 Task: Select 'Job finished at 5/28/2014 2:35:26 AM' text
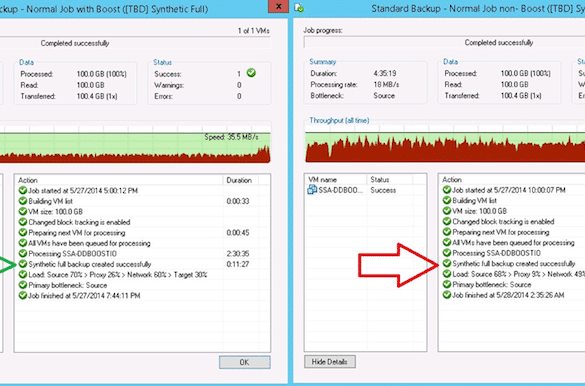pos(509,295)
